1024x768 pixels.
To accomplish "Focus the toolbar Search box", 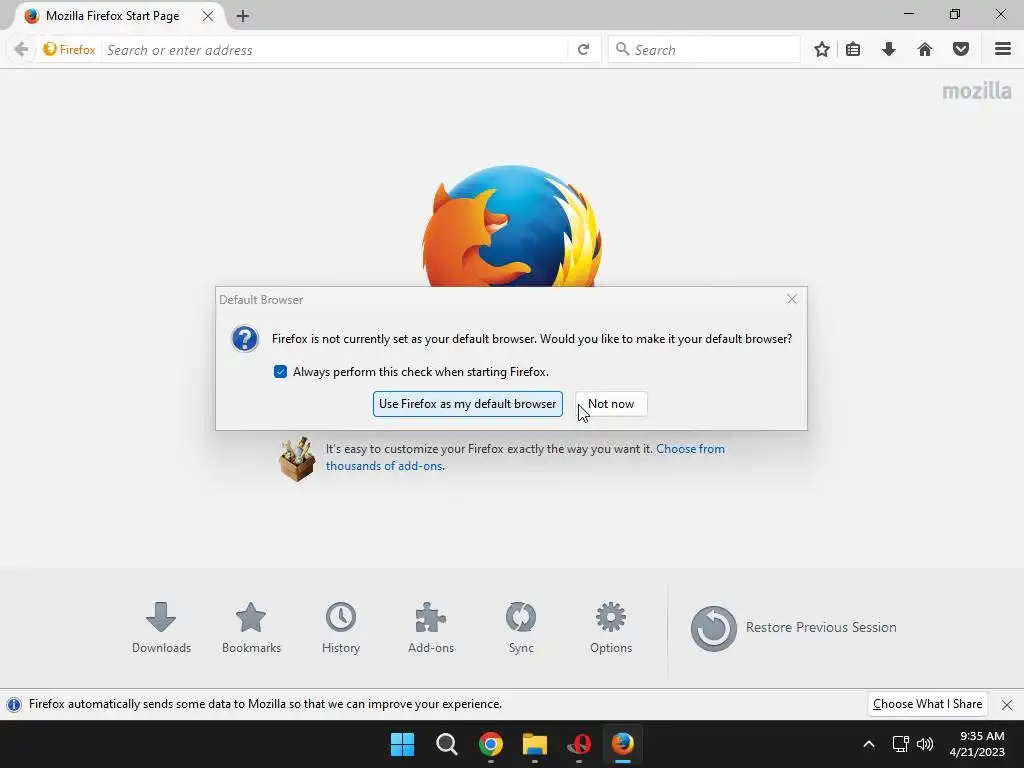I will [704, 50].
